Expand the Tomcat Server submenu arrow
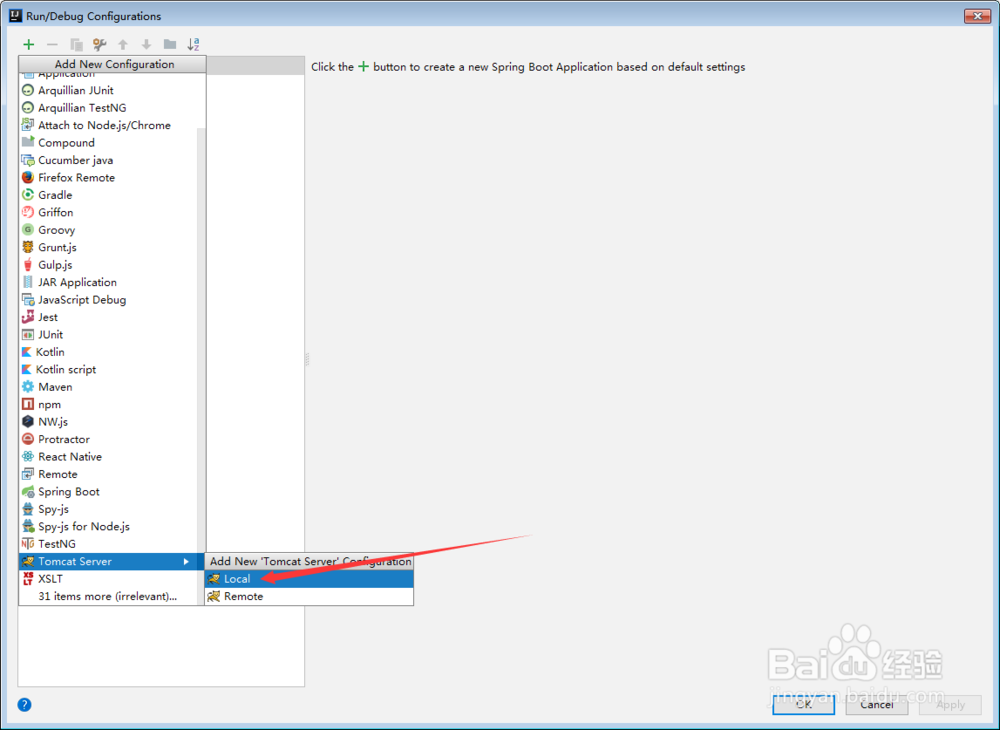 [x=186, y=562]
